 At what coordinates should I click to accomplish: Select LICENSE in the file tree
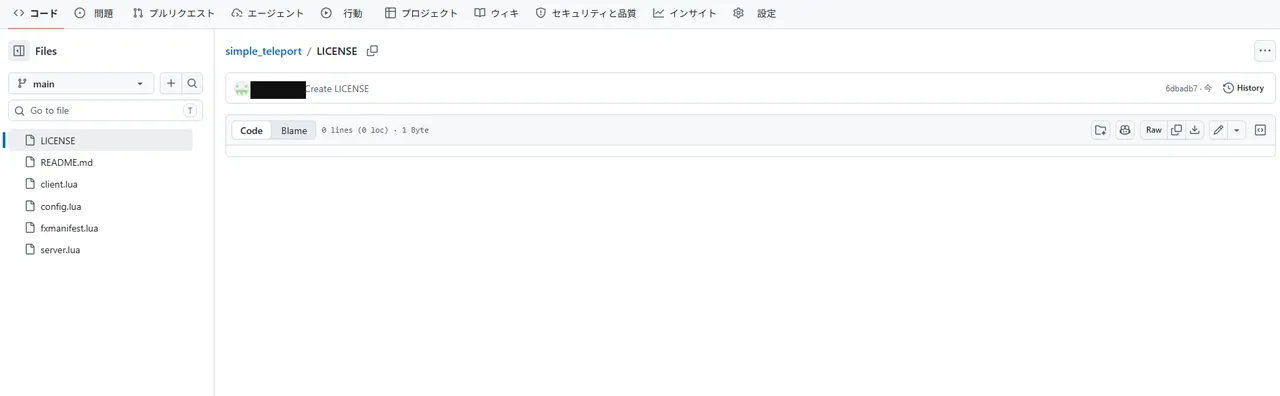(x=100, y=141)
